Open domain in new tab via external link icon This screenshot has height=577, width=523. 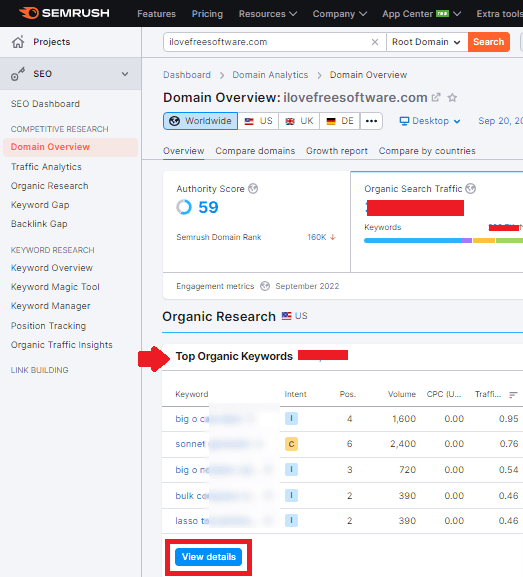coord(436,98)
